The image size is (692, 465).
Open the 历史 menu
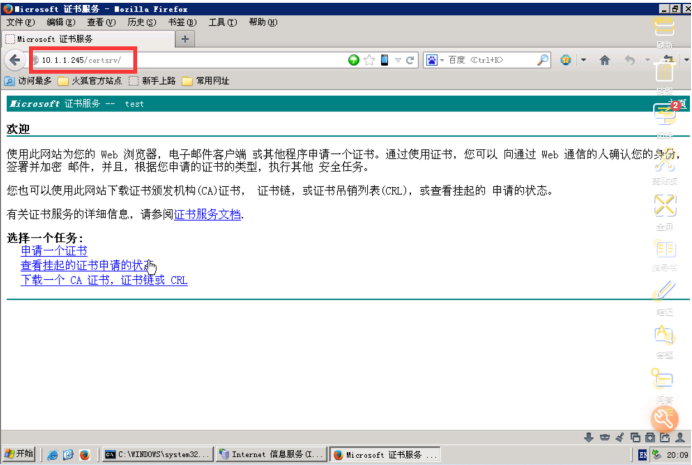tap(142, 22)
